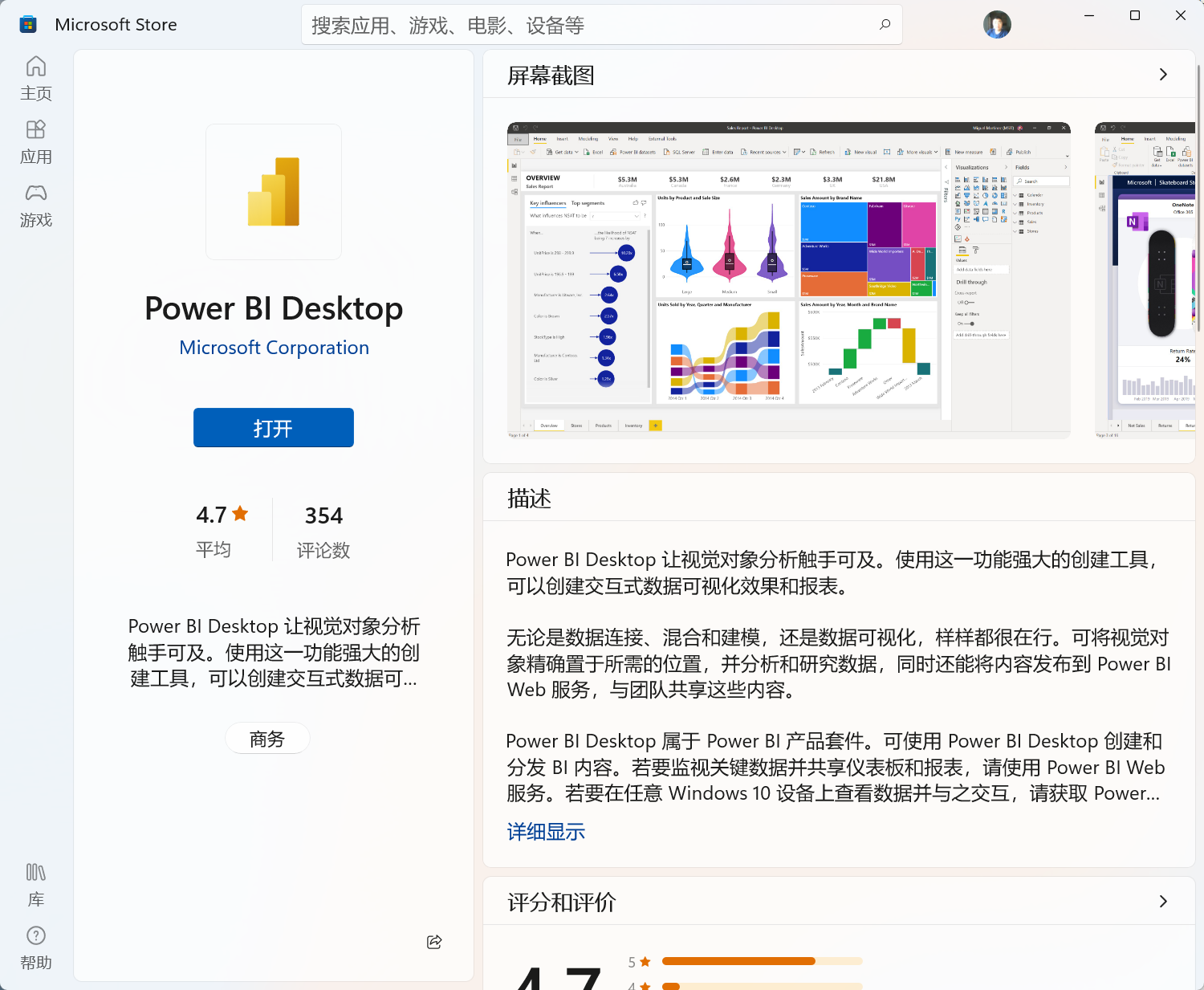Viewport: 1204px width, 990px height.
Task: Click the 屏幕截图 heading
Action: pos(551,75)
